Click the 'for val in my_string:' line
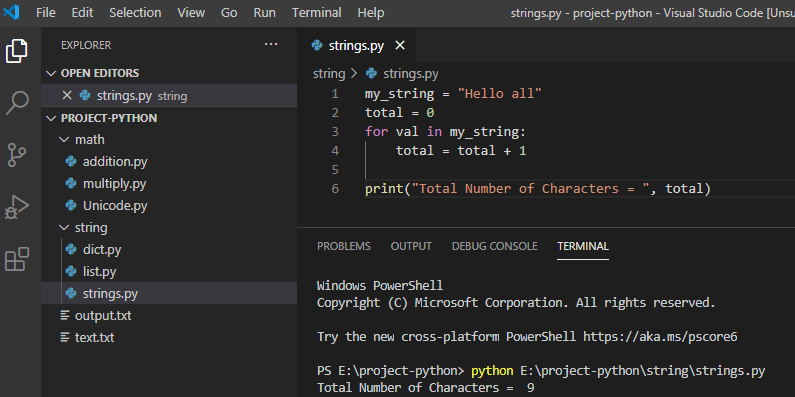 pyautogui.click(x=446, y=132)
